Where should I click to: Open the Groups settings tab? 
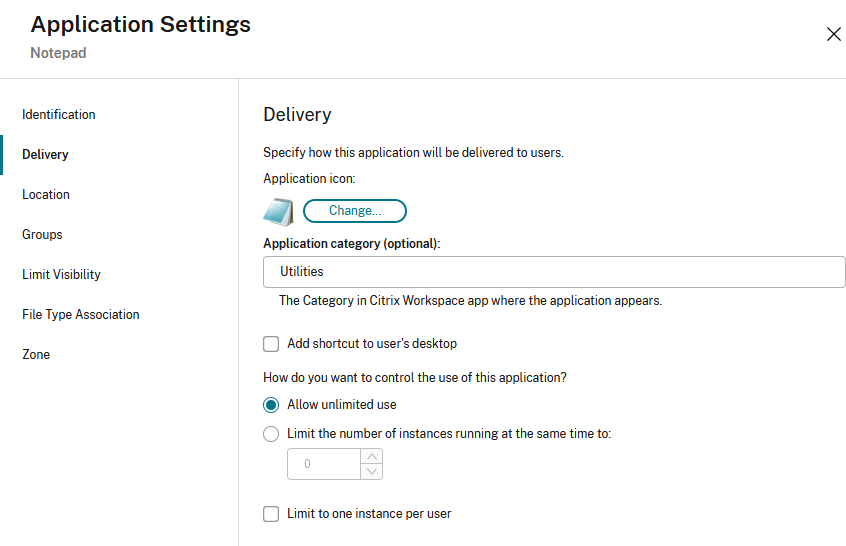click(x=42, y=235)
